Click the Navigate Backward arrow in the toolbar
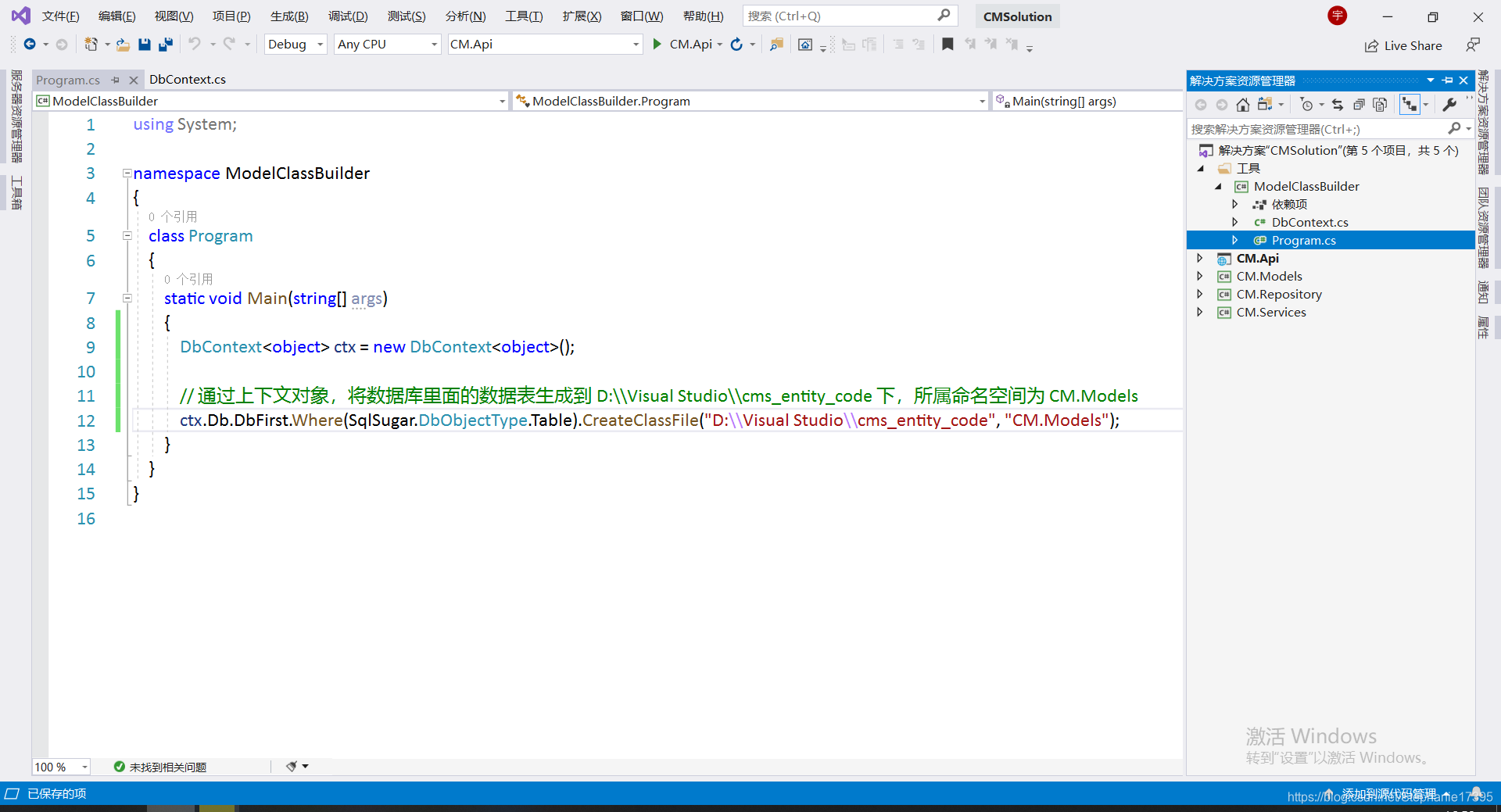 [x=30, y=45]
